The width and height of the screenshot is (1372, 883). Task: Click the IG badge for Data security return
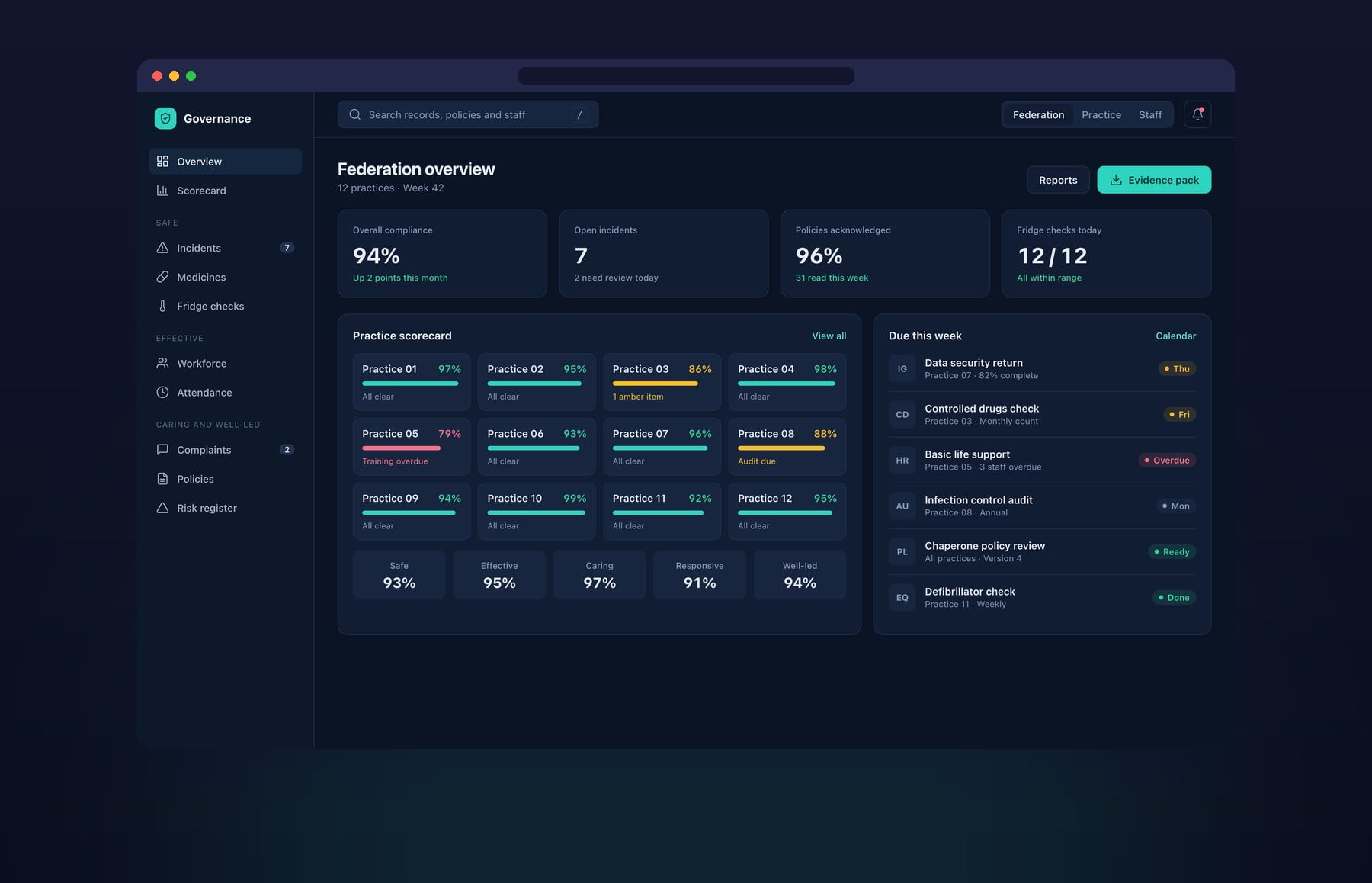(902, 369)
